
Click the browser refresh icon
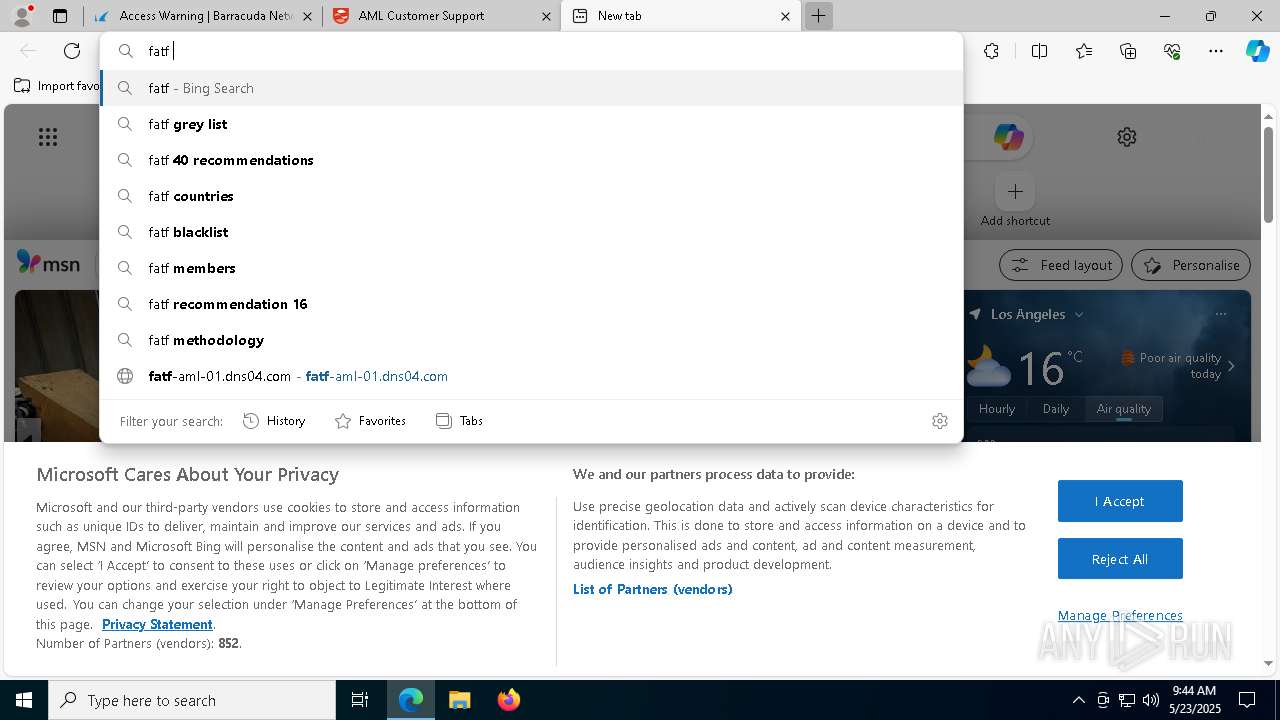(x=72, y=51)
